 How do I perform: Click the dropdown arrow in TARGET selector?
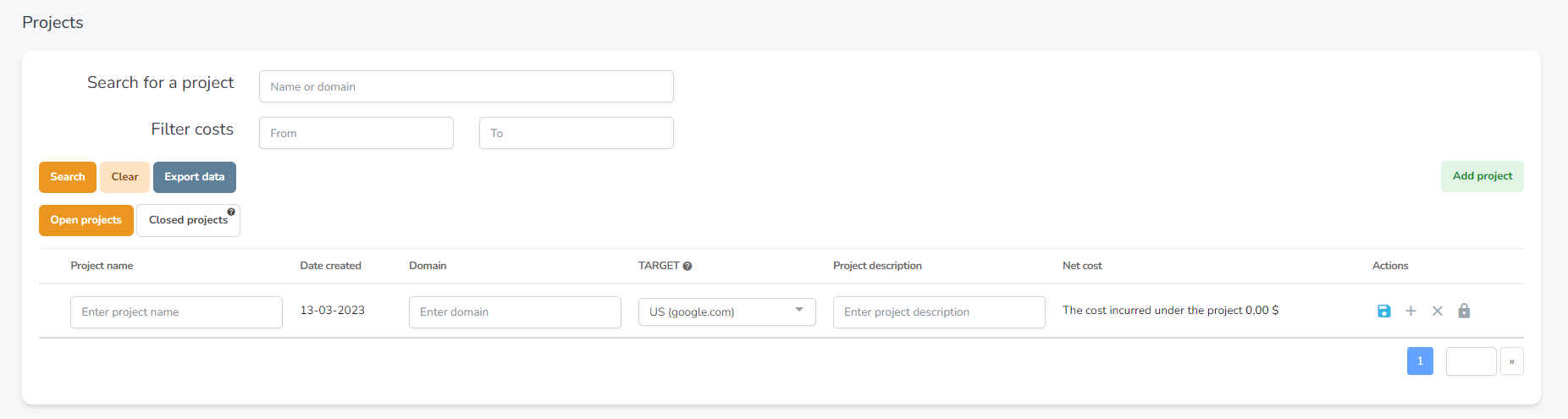point(798,310)
